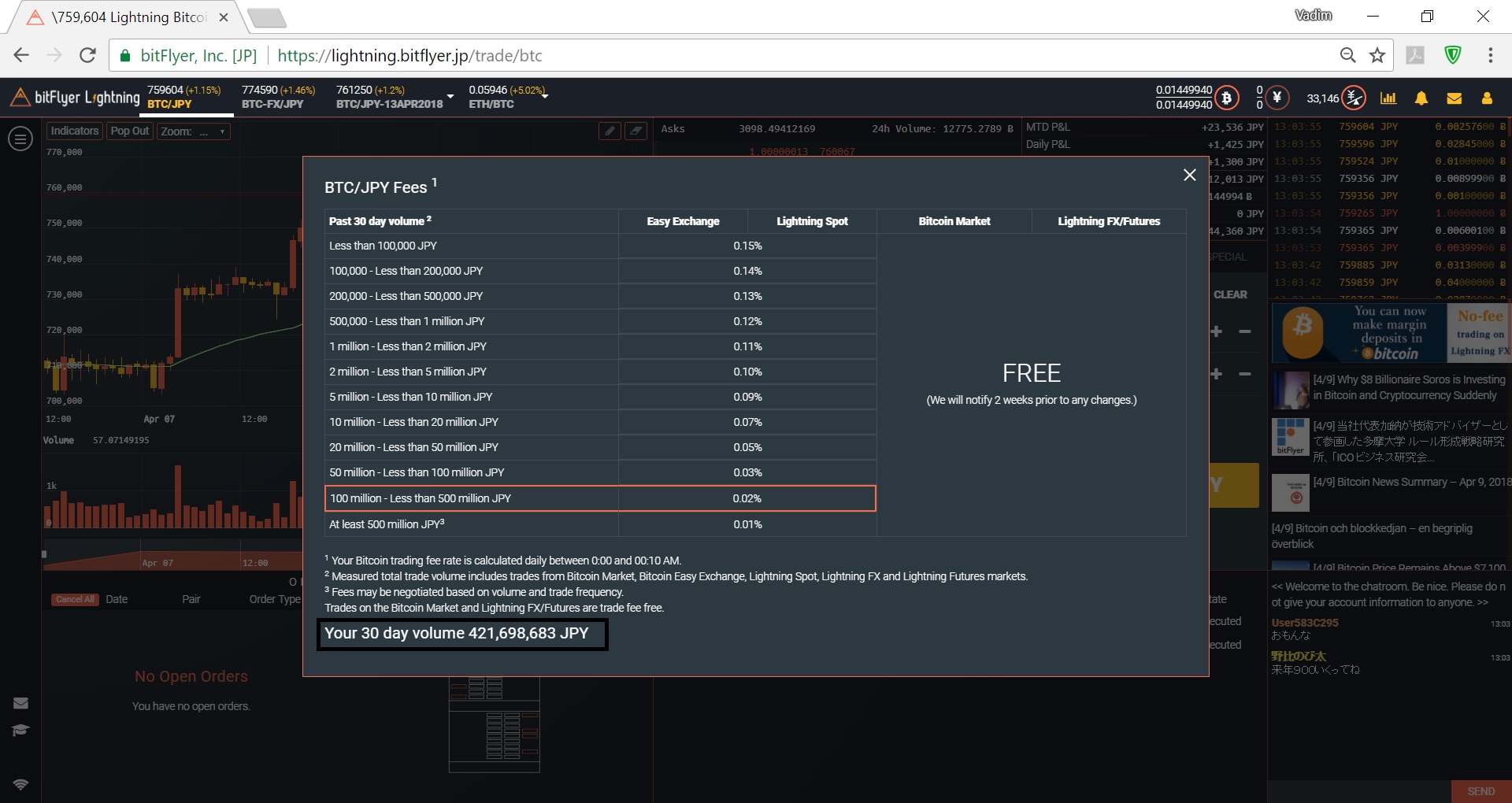Open the yellow envelope messages icon

(1455, 98)
